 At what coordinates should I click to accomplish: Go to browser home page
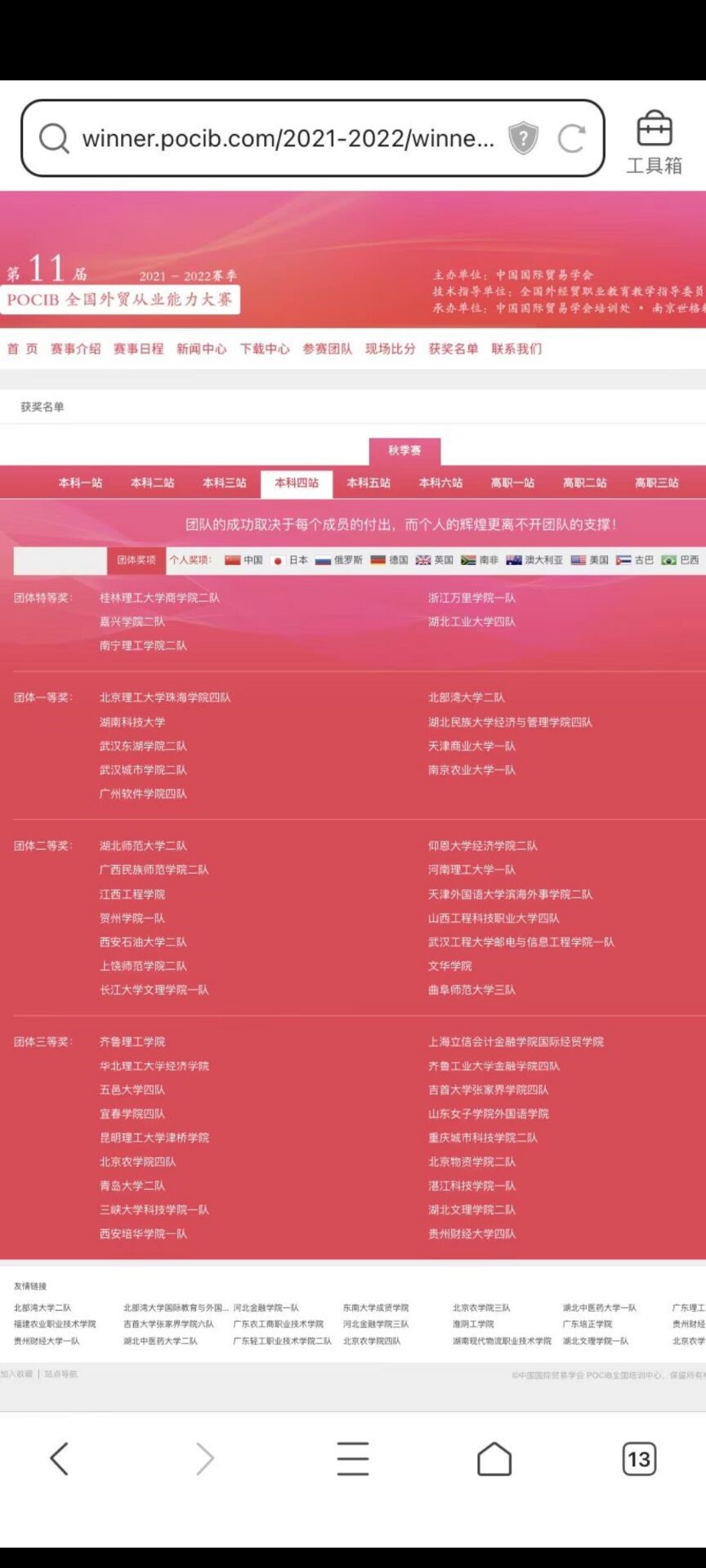click(x=494, y=1459)
